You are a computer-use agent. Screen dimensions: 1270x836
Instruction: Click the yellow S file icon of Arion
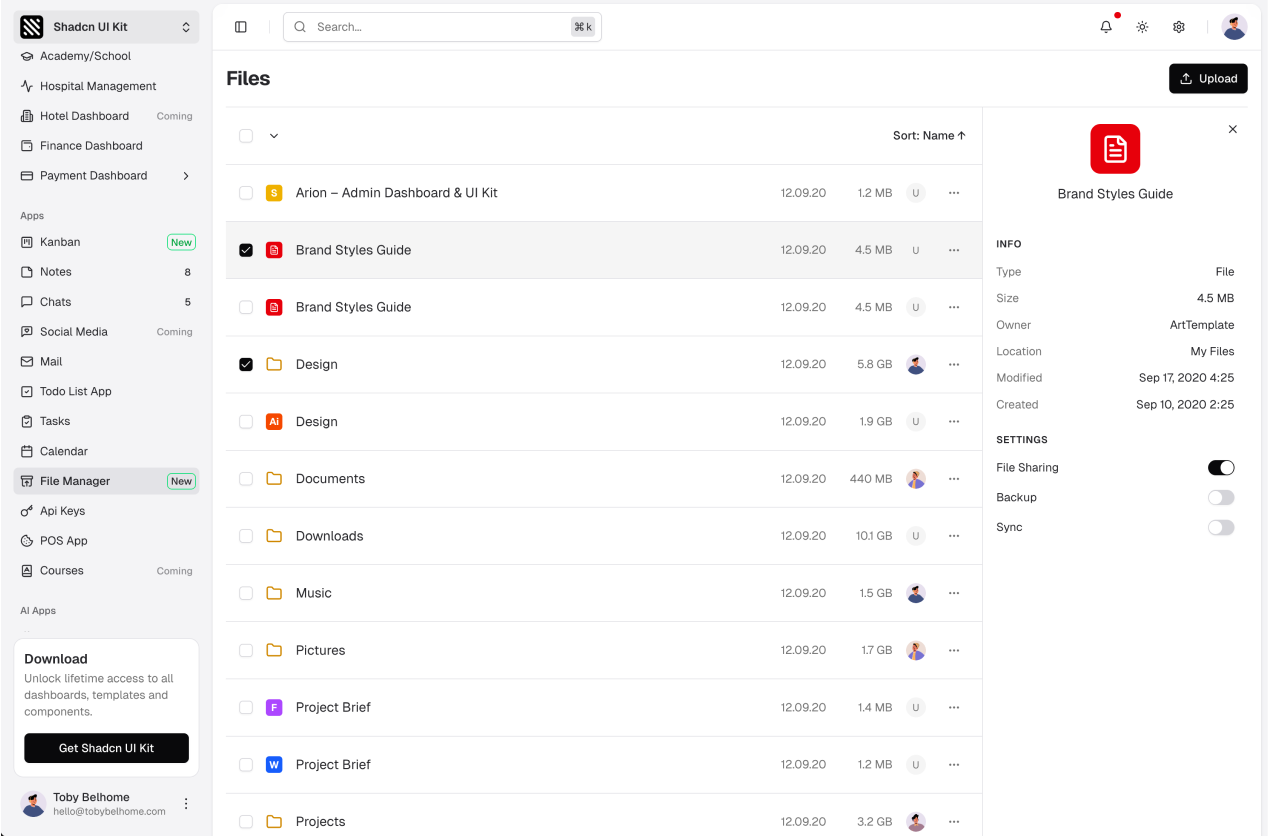point(274,193)
